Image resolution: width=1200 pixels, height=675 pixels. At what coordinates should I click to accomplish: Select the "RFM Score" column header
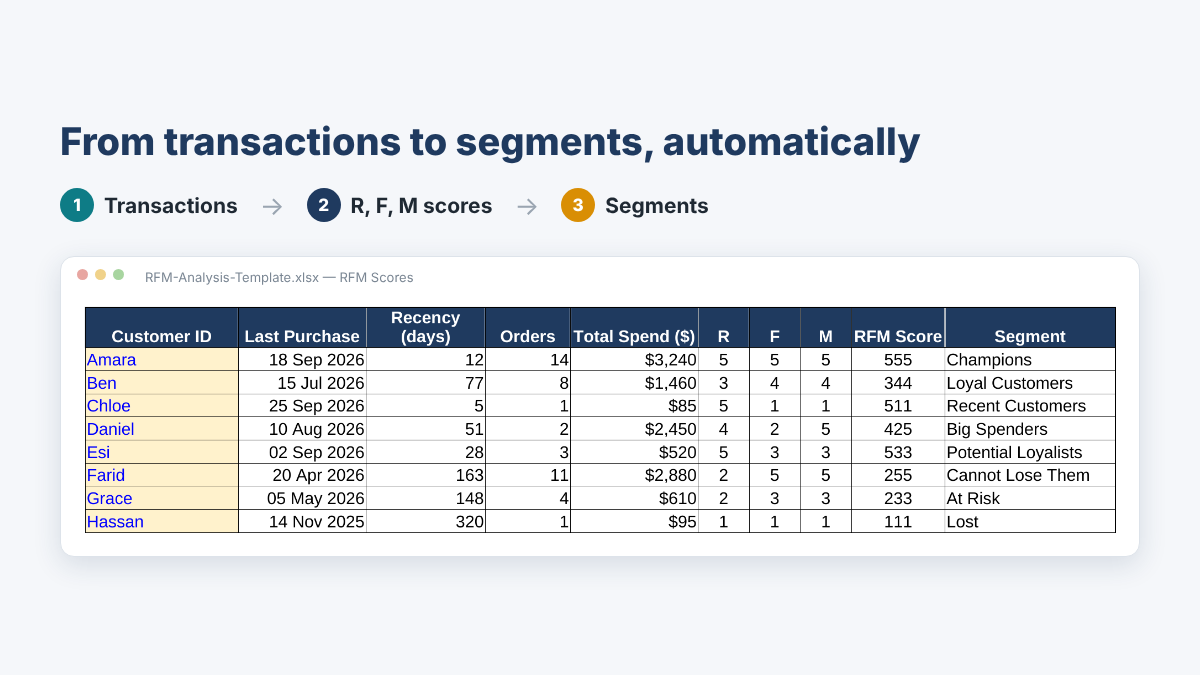[898, 328]
